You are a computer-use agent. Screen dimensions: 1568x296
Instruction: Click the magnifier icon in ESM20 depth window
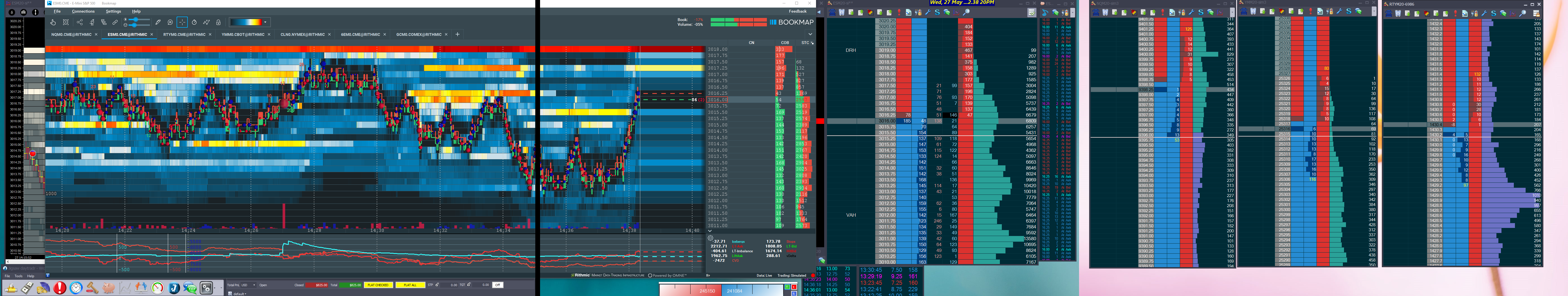pyautogui.click(x=966, y=12)
